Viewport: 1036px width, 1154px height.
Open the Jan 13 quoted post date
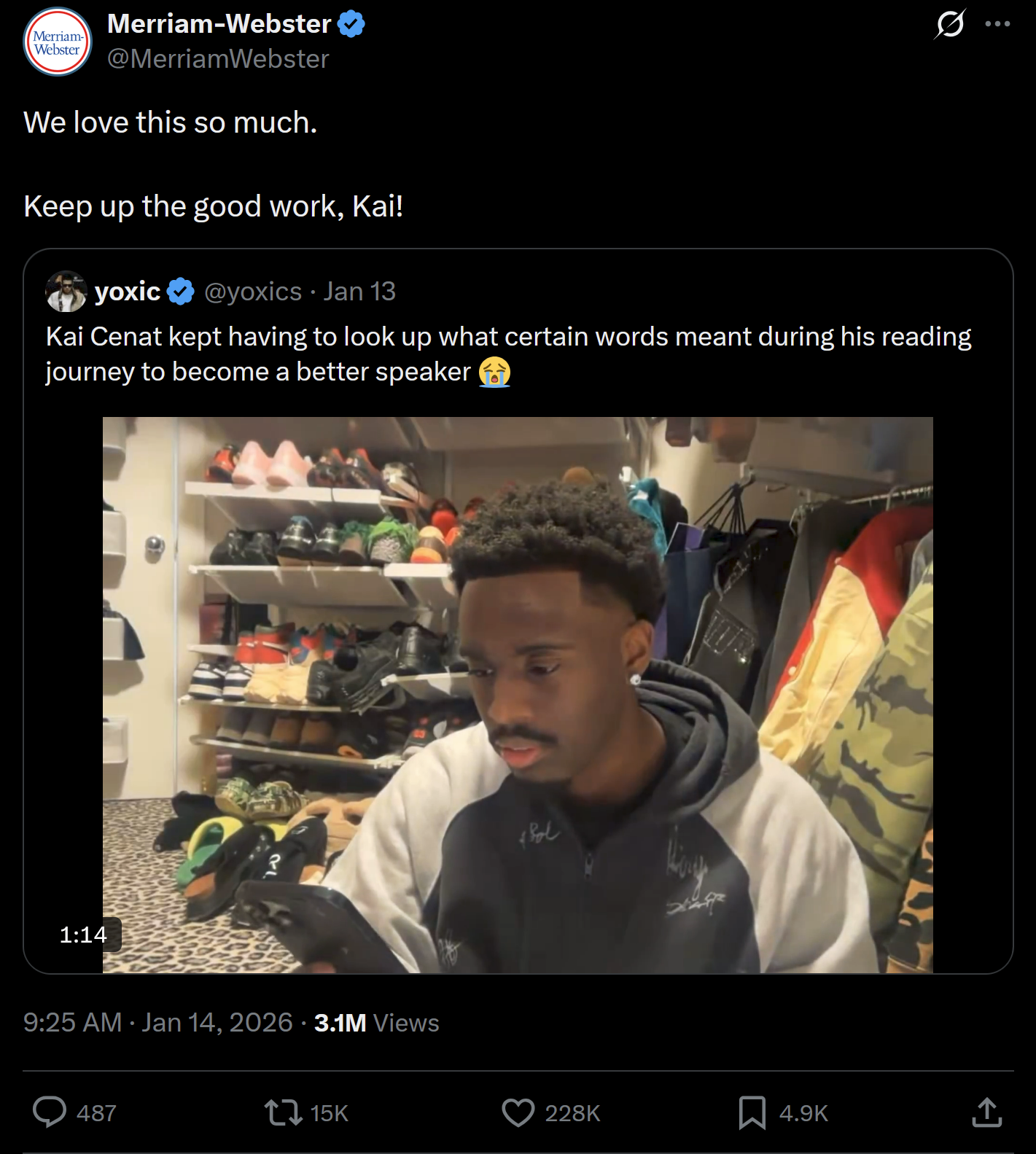(x=359, y=292)
